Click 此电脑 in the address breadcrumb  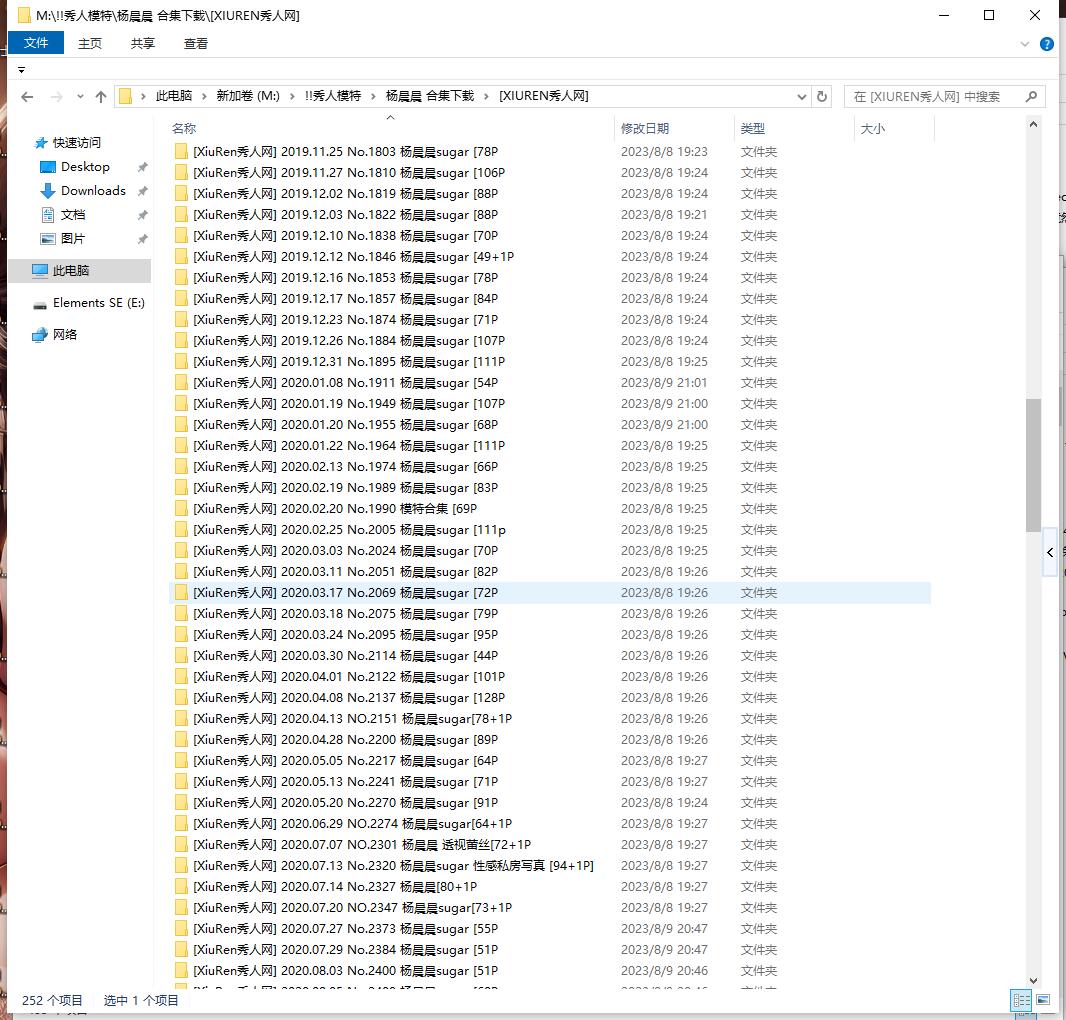pos(174,96)
